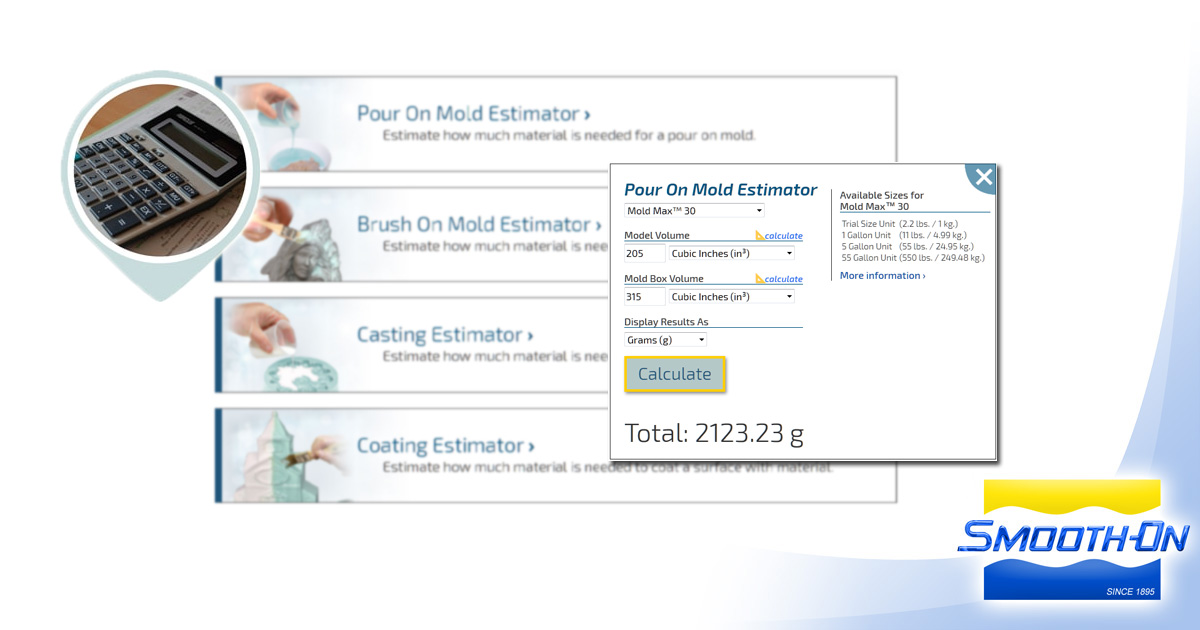Select the 5 Gallon Unit text row
This screenshot has height=630, width=1200.
pos(908,246)
